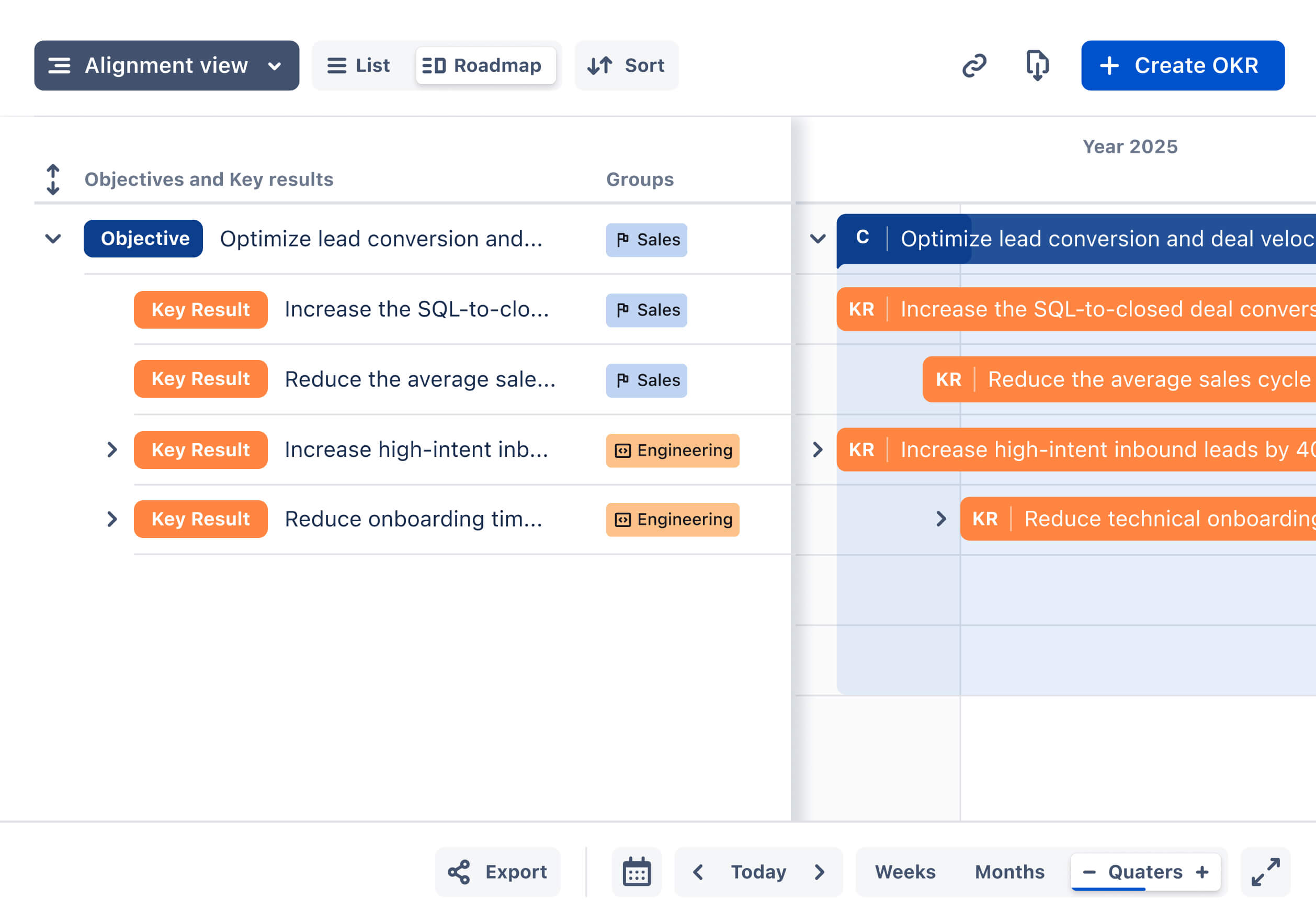Screen dimensions: 1316x921
Task: Click the Increase the SQL-to-closed deal timeline bar
Action: coord(1076,309)
